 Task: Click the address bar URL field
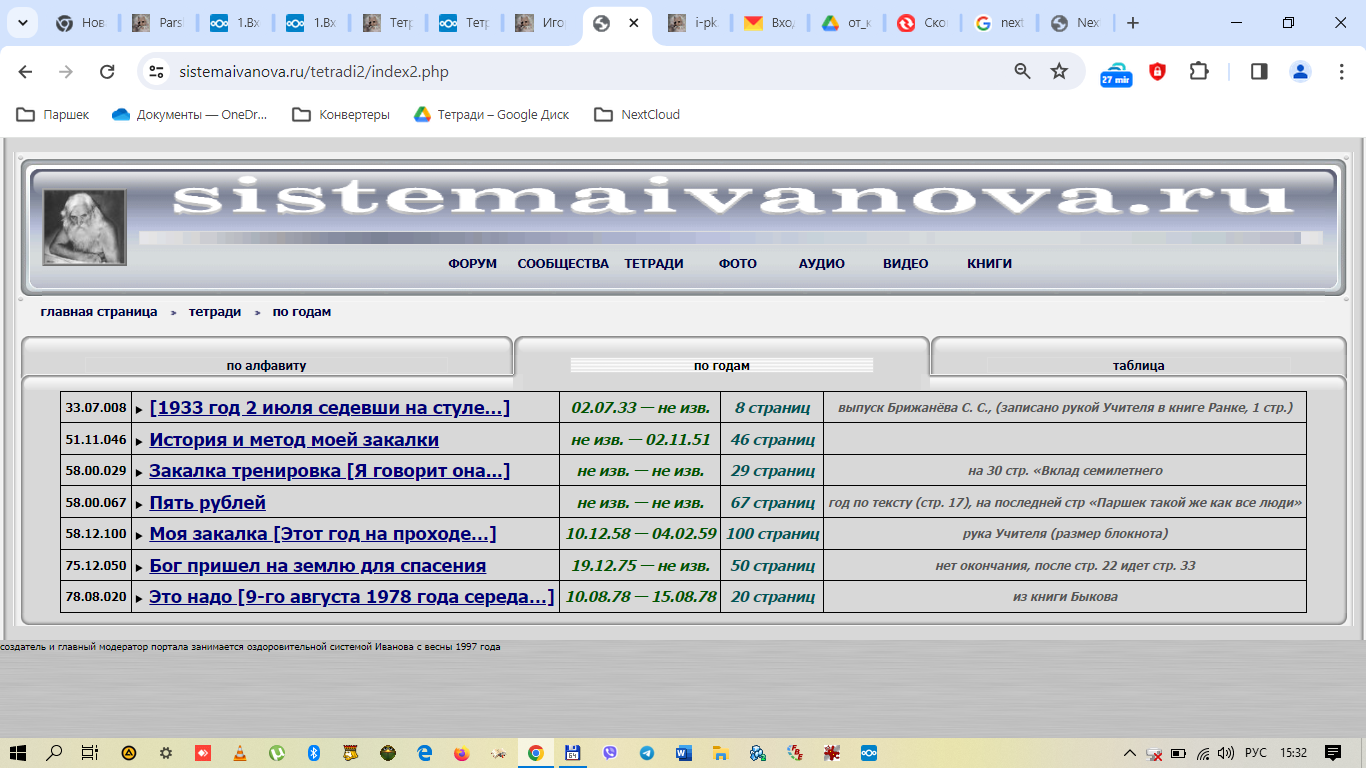click(x=580, y=72)
